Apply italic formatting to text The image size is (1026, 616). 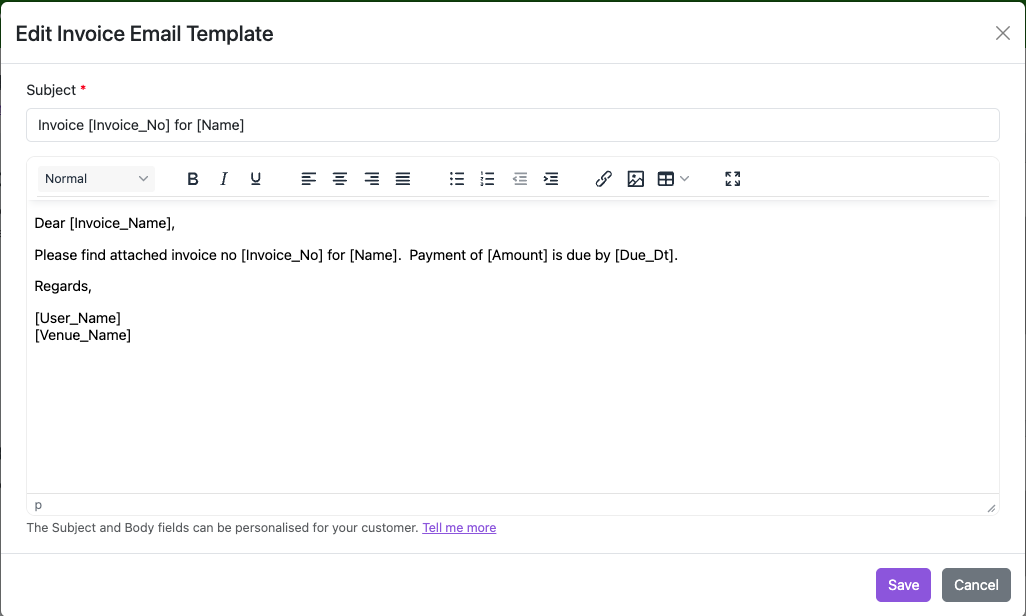pos(224,179)
